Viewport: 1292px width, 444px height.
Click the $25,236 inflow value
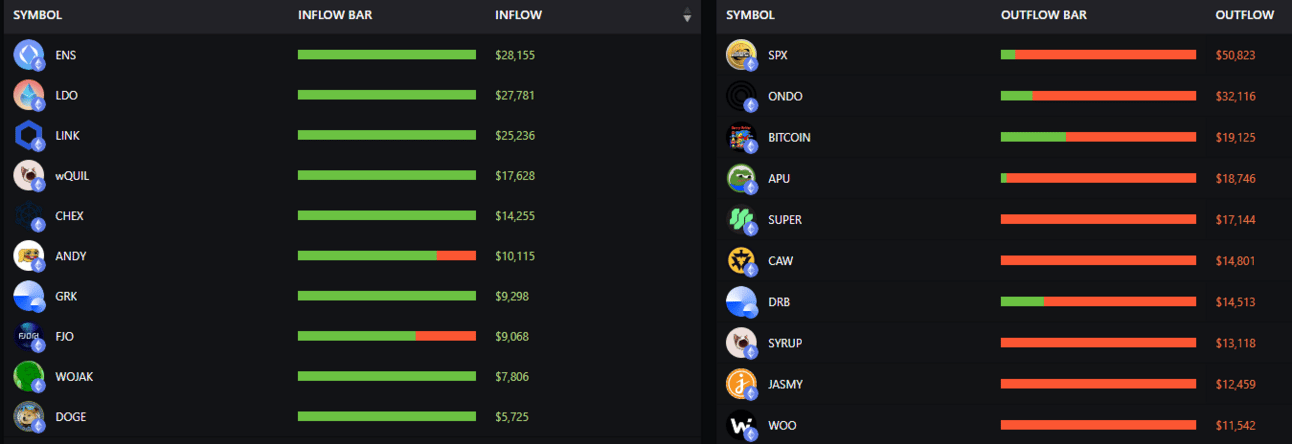515,135
